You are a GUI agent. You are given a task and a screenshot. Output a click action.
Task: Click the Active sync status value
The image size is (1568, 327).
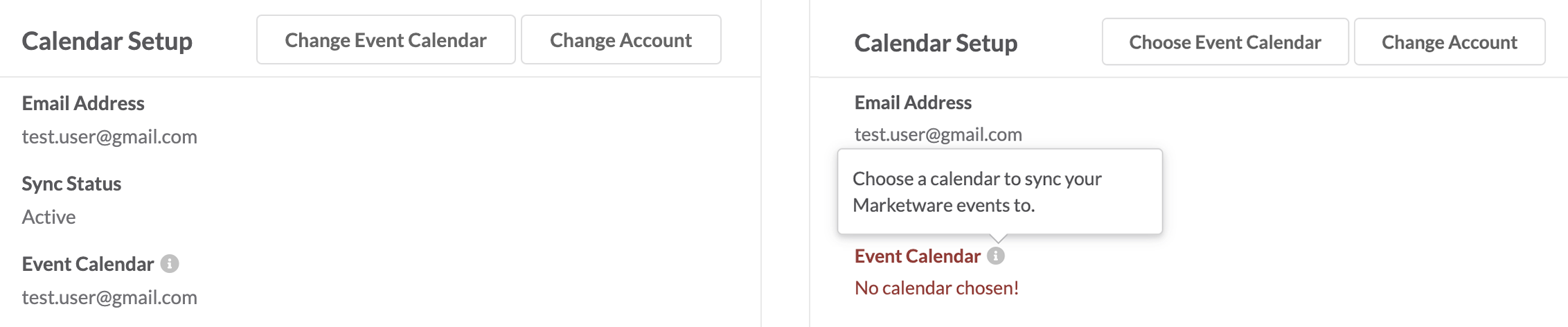coord(48,217)
